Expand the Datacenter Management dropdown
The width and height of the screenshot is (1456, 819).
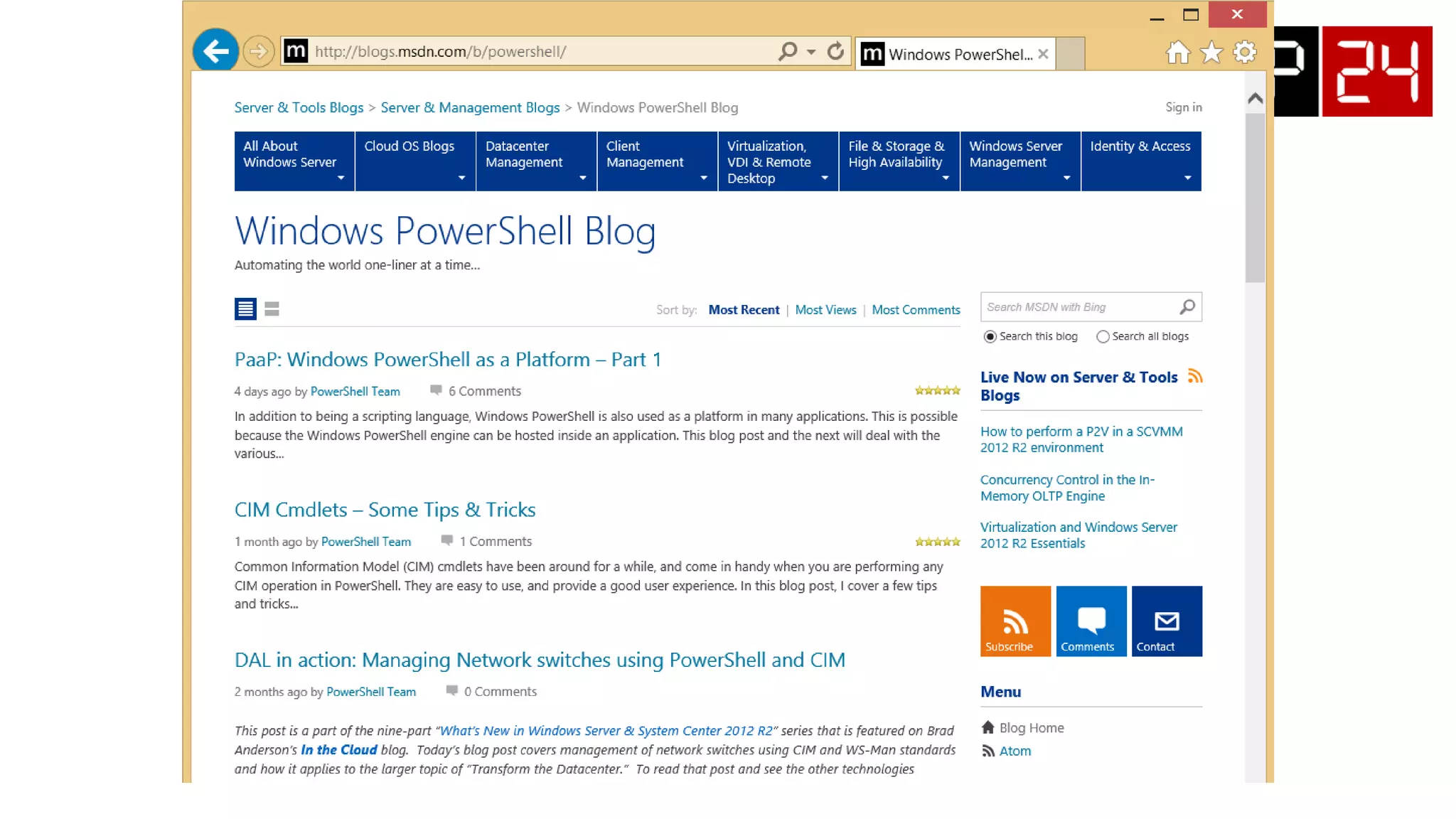pos(536,161)
